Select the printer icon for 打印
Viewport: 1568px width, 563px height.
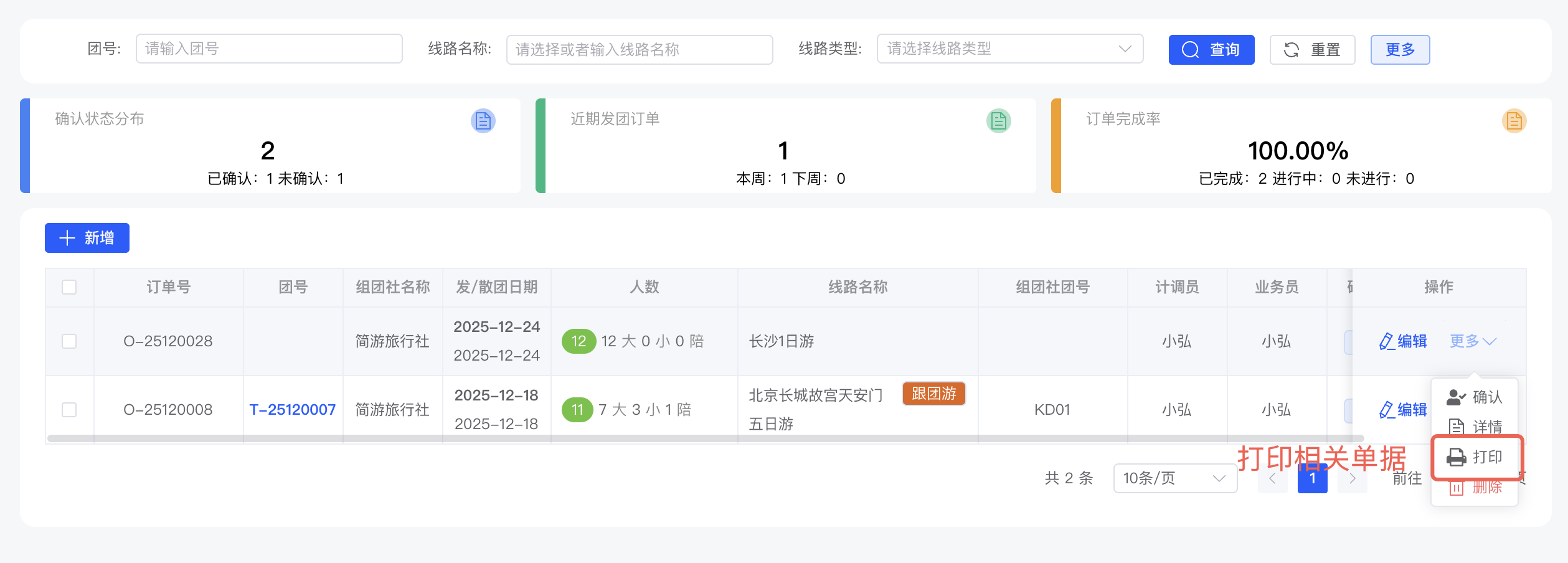1455,457
